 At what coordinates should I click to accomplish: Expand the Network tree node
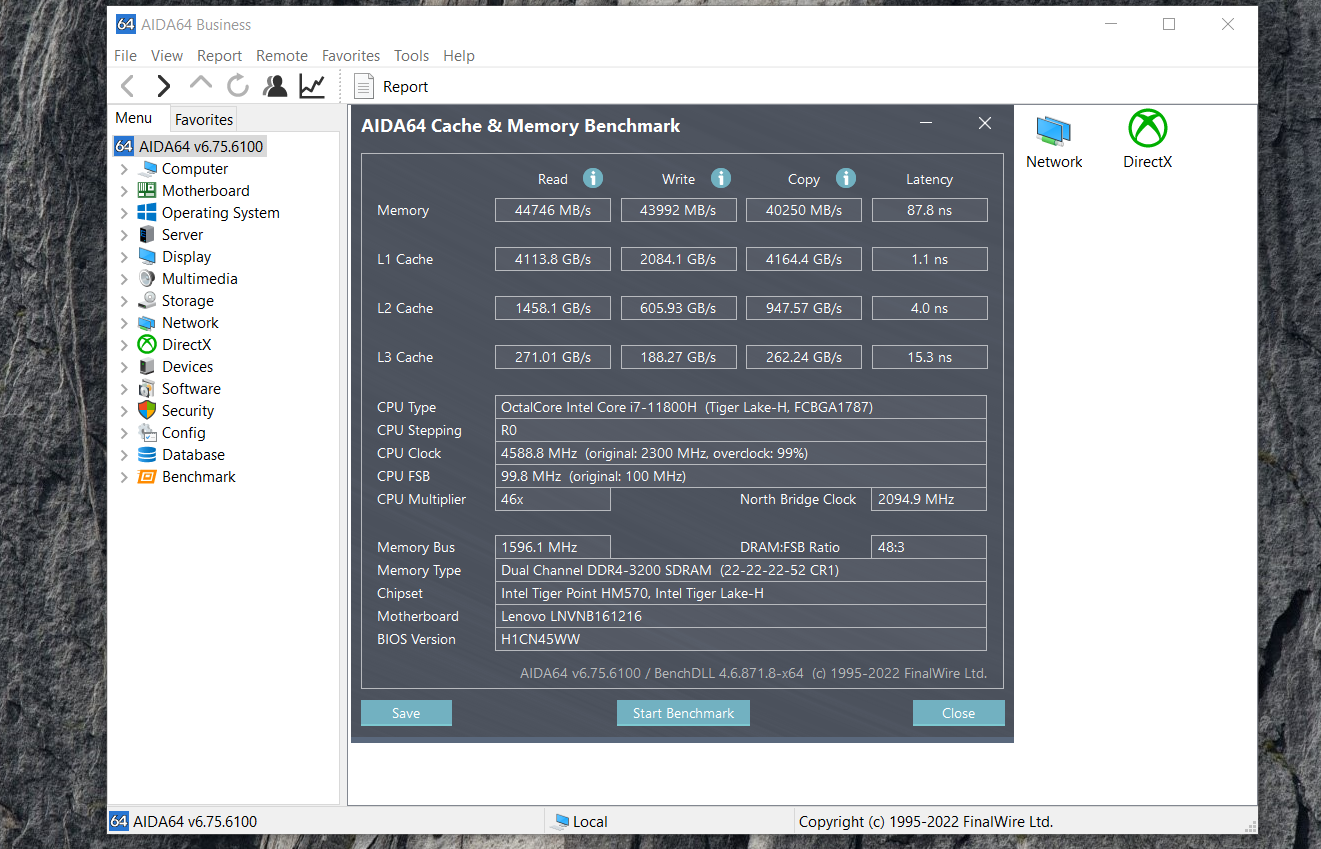[124, 323]
